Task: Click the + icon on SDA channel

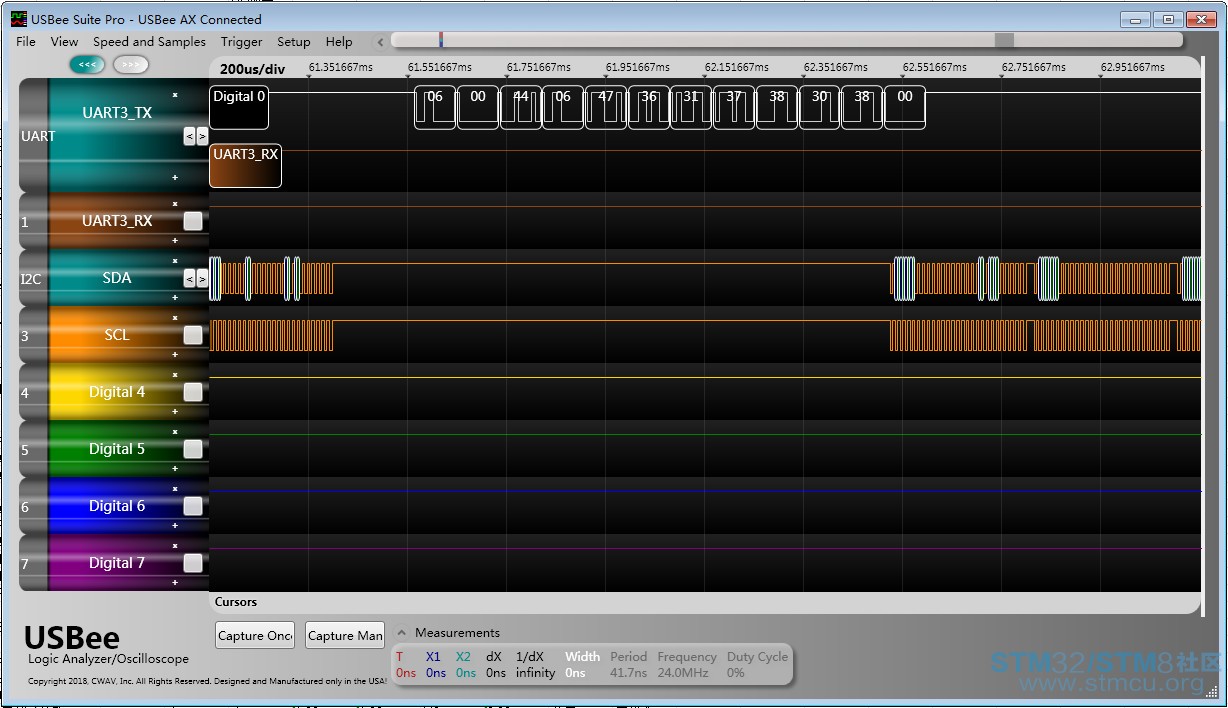Action: (x=175, y=297)
